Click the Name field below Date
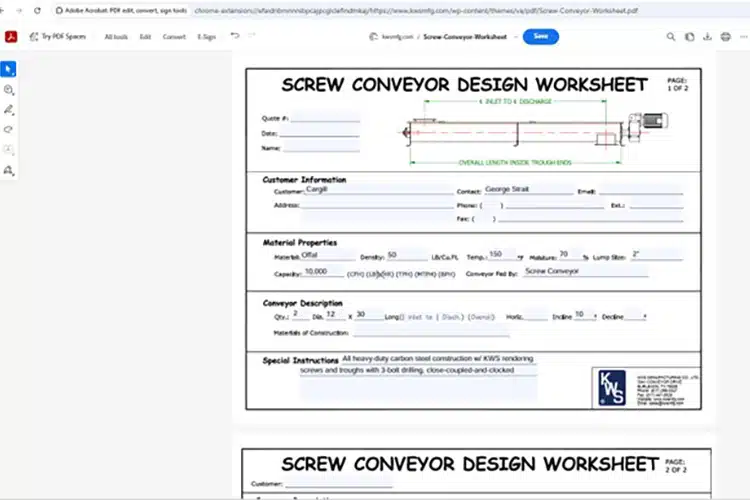The height and width of the screenshot is (500, 750). (x=321, y=147)
